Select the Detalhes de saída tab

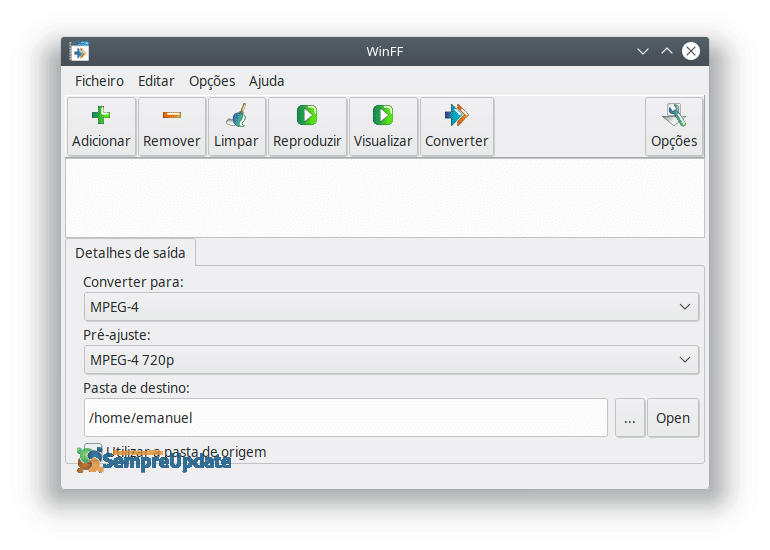coord(130,253)
